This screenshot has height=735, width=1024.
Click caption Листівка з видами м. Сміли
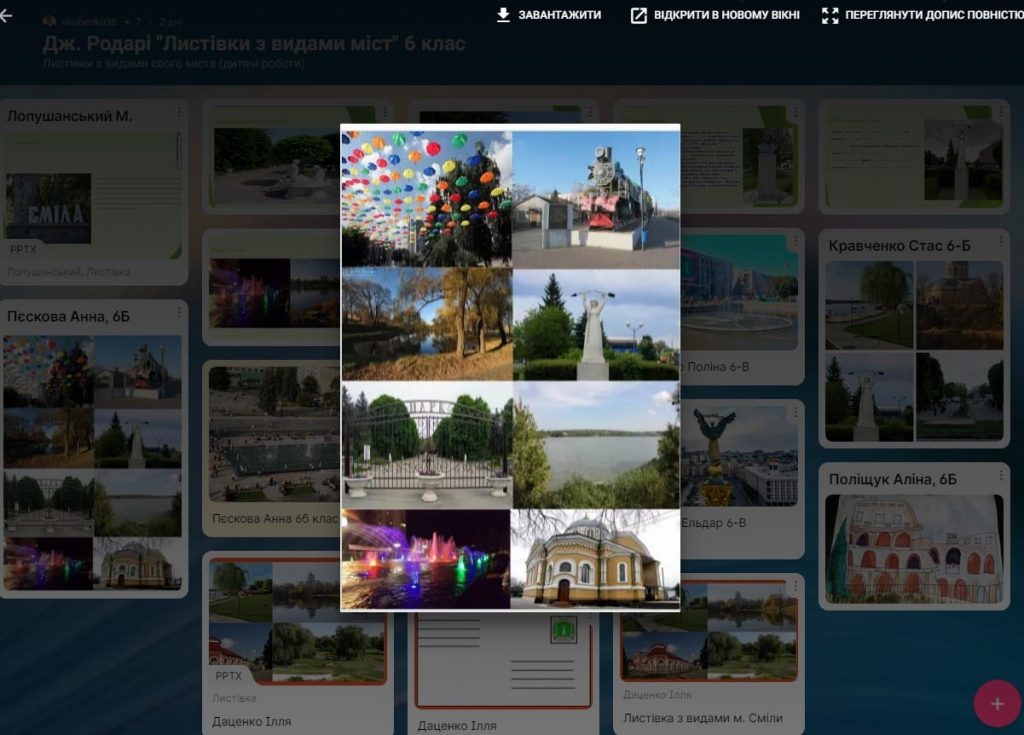pyautogui.click(x=703, y=717)
